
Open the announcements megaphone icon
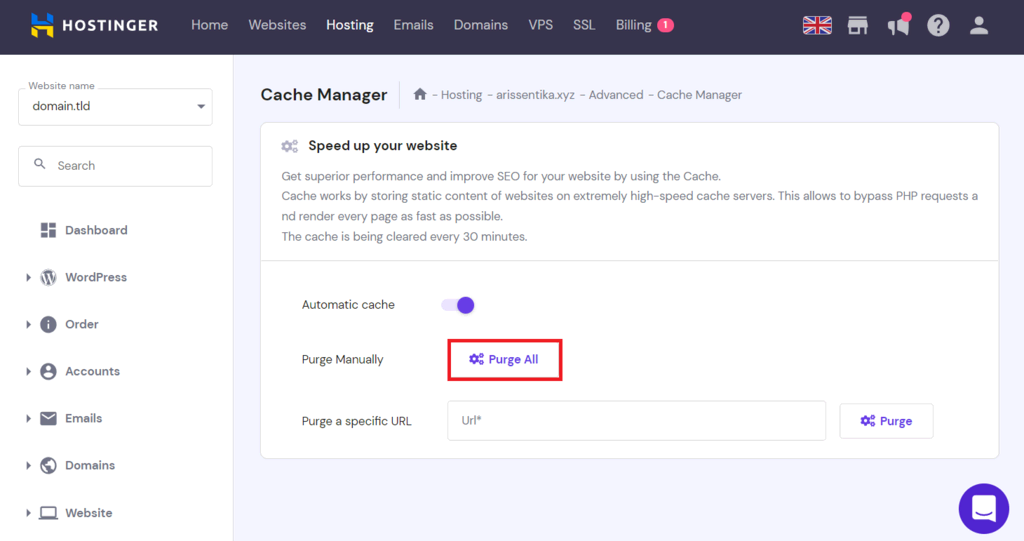pos(898,26)
